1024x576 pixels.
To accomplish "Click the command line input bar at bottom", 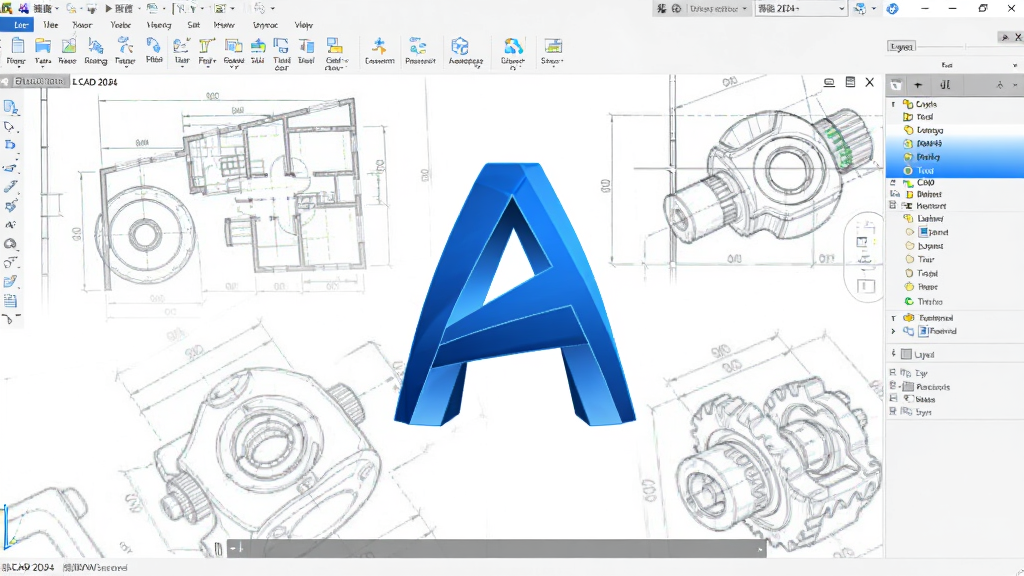I will click(x=497, y=549).
